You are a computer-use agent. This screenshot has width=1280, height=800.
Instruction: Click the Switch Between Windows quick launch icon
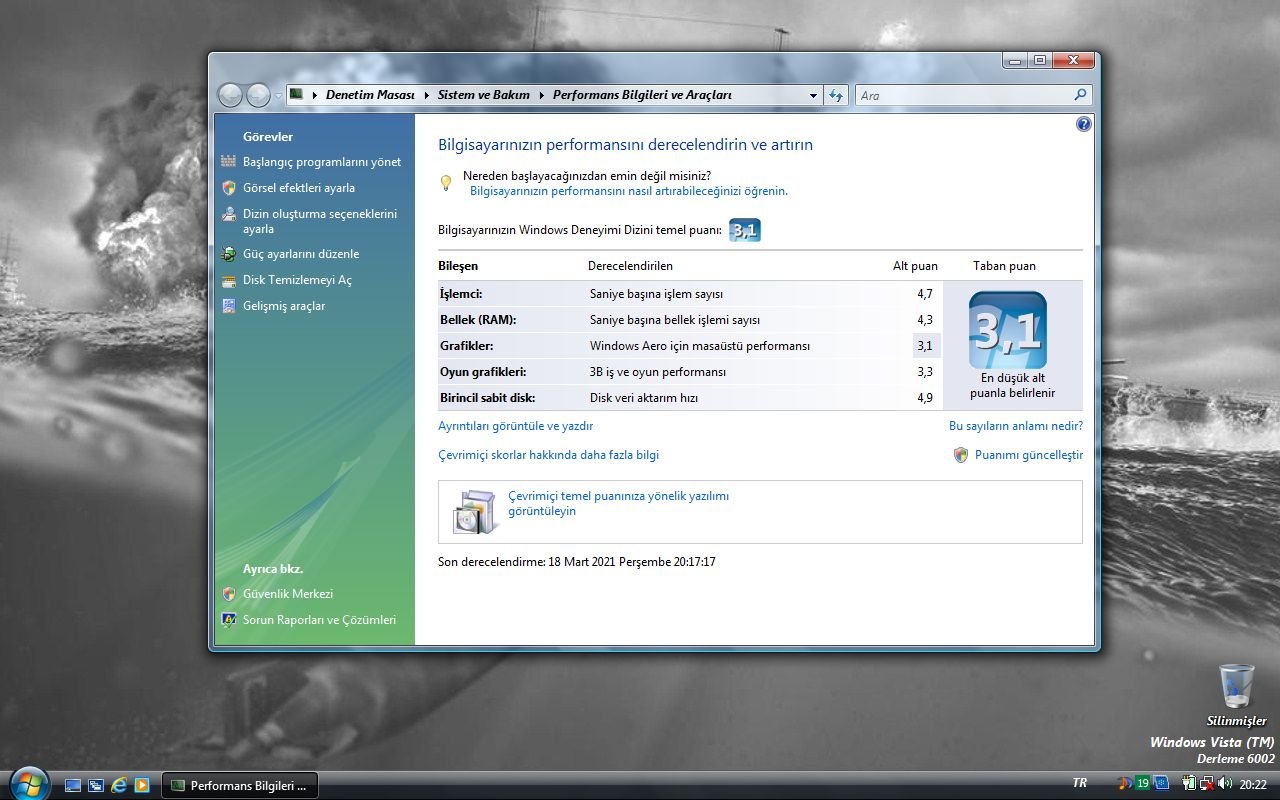tap(96, 785)
